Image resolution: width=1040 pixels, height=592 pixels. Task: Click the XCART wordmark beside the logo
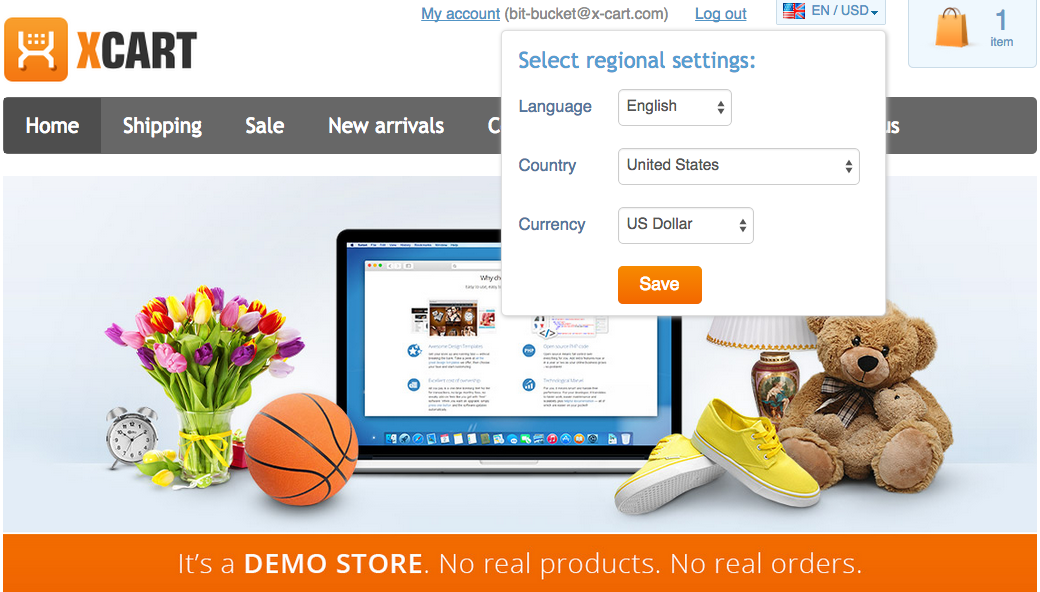coord(137,51)
